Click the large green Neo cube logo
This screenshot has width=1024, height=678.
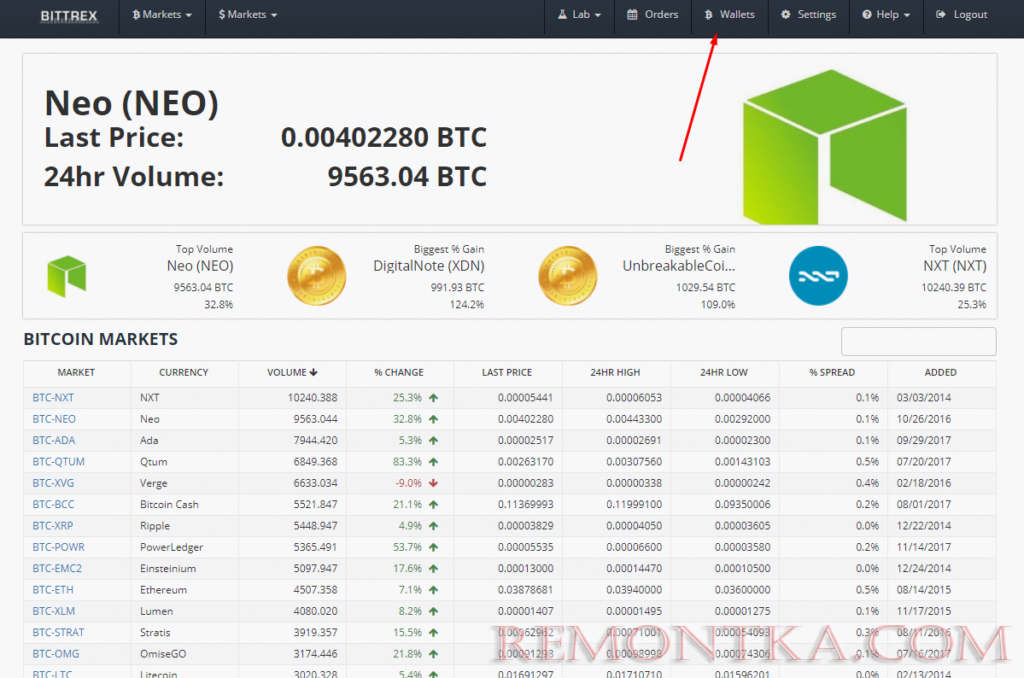pos(825,146)
